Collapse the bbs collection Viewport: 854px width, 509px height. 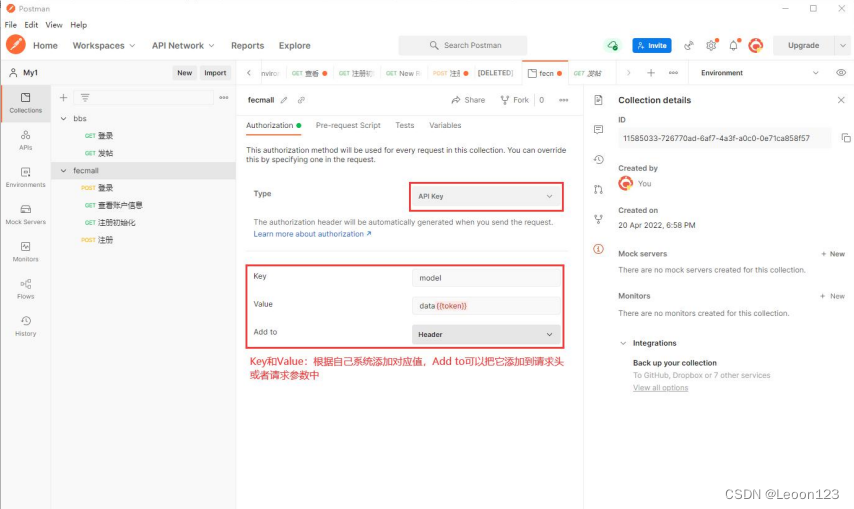(x=63, y=118)
